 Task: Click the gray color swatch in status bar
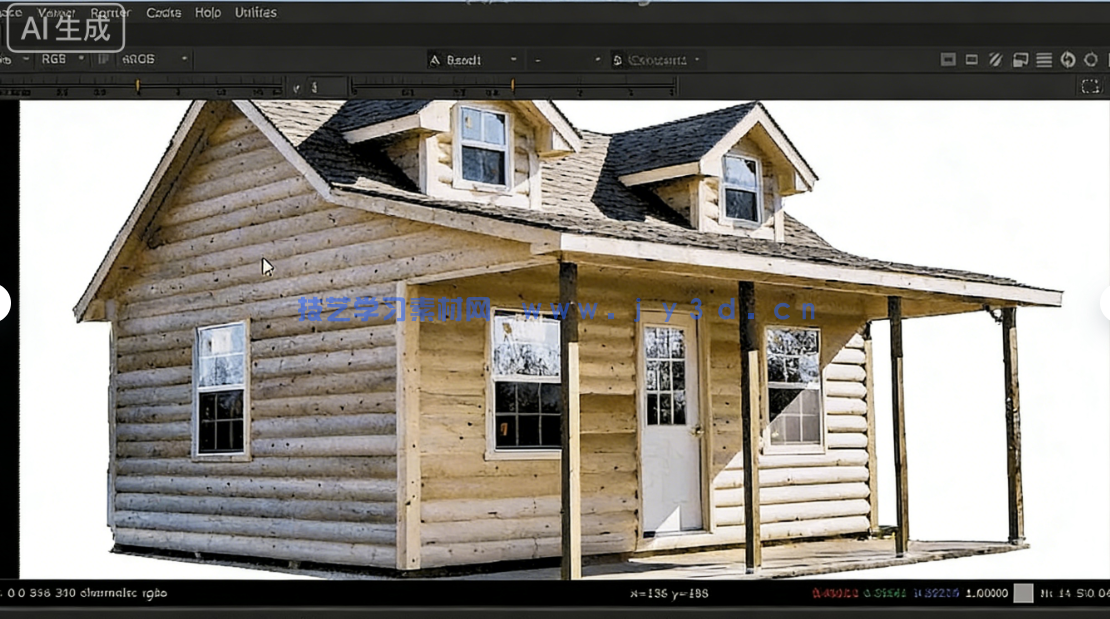(x=1022, y=593)
